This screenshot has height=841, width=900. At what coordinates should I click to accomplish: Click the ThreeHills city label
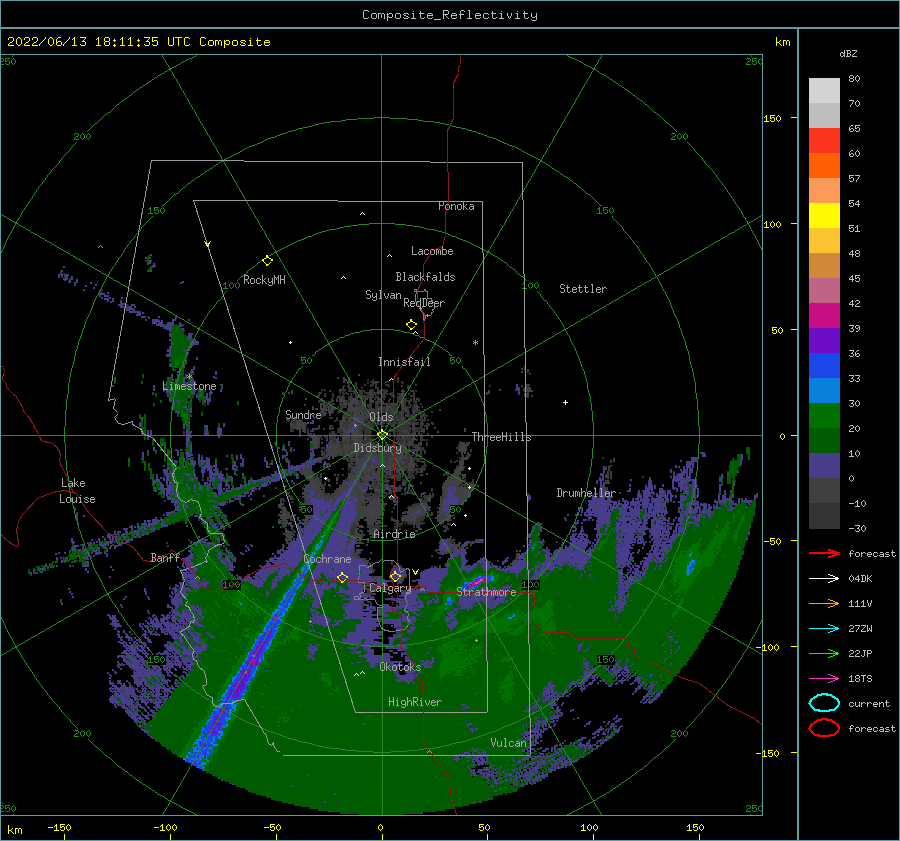tap(502, 437)
